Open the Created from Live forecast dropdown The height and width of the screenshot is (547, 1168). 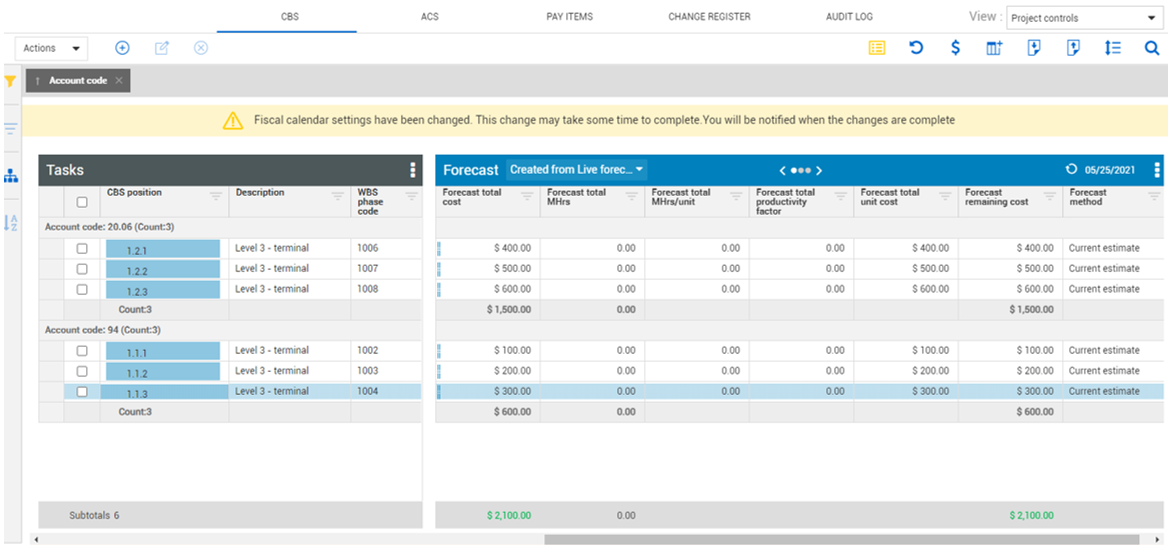point(577,170)
